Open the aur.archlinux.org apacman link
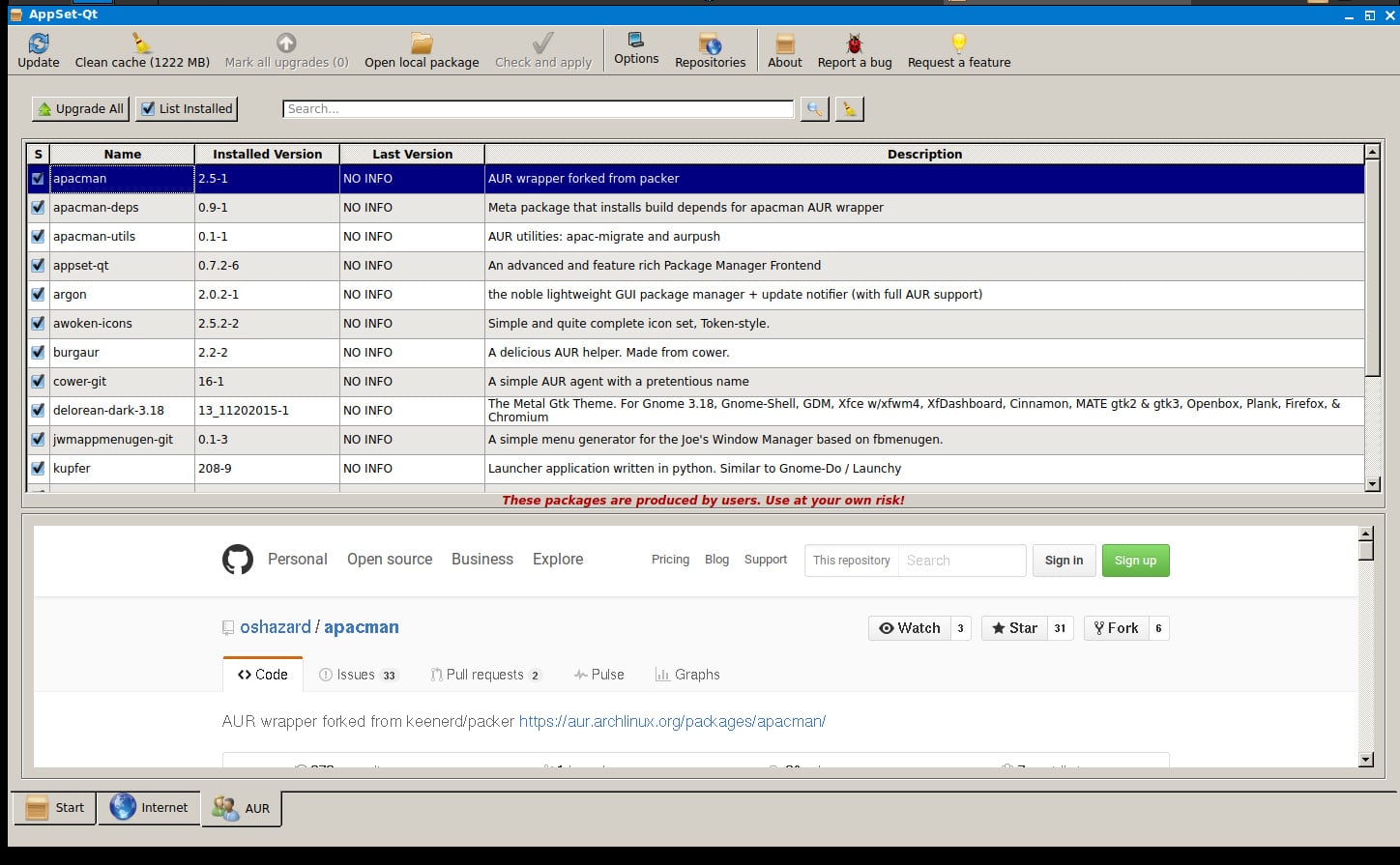1400x865 pixels. pos(672,721)
